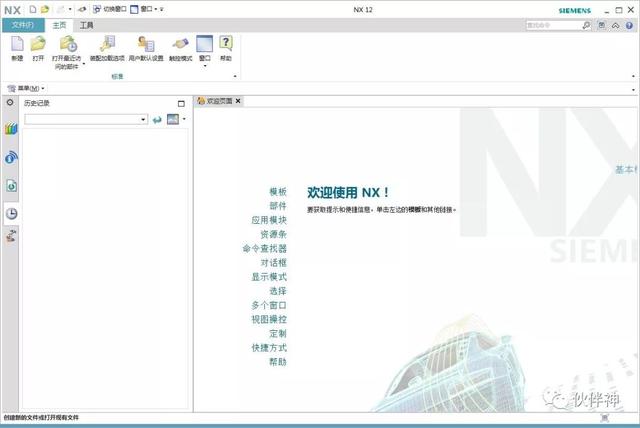Viewport: 640px width, 428px height.
Task: Open the 应用模块 link on welcome page
Action: pyautogui.click(x=269, y=220)
